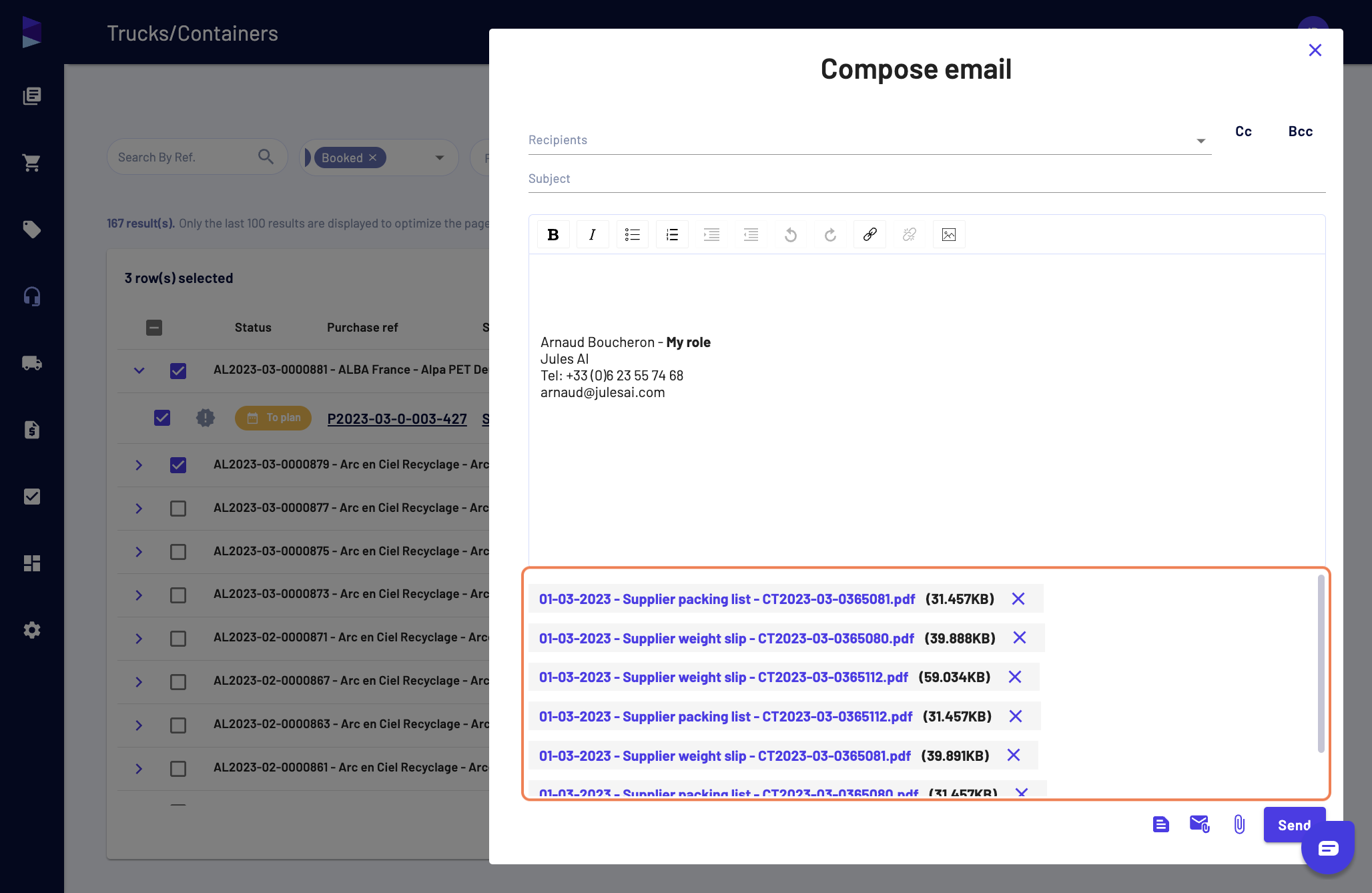Image resolution: width=1372 pixels, height=893 pixels.
Task: Click the attachments list scrollbar
Action: (x=1321, y=663)
